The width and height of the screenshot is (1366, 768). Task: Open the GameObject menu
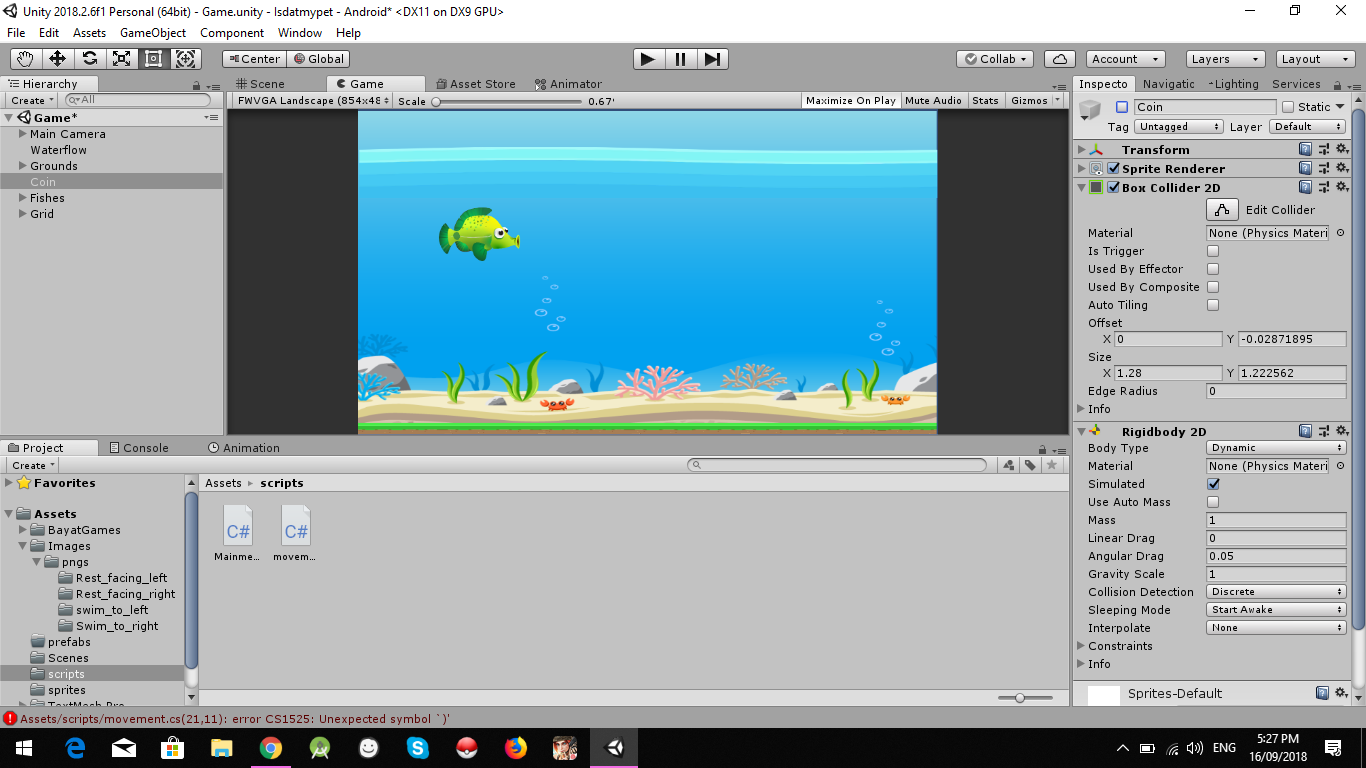click(152, 33)
